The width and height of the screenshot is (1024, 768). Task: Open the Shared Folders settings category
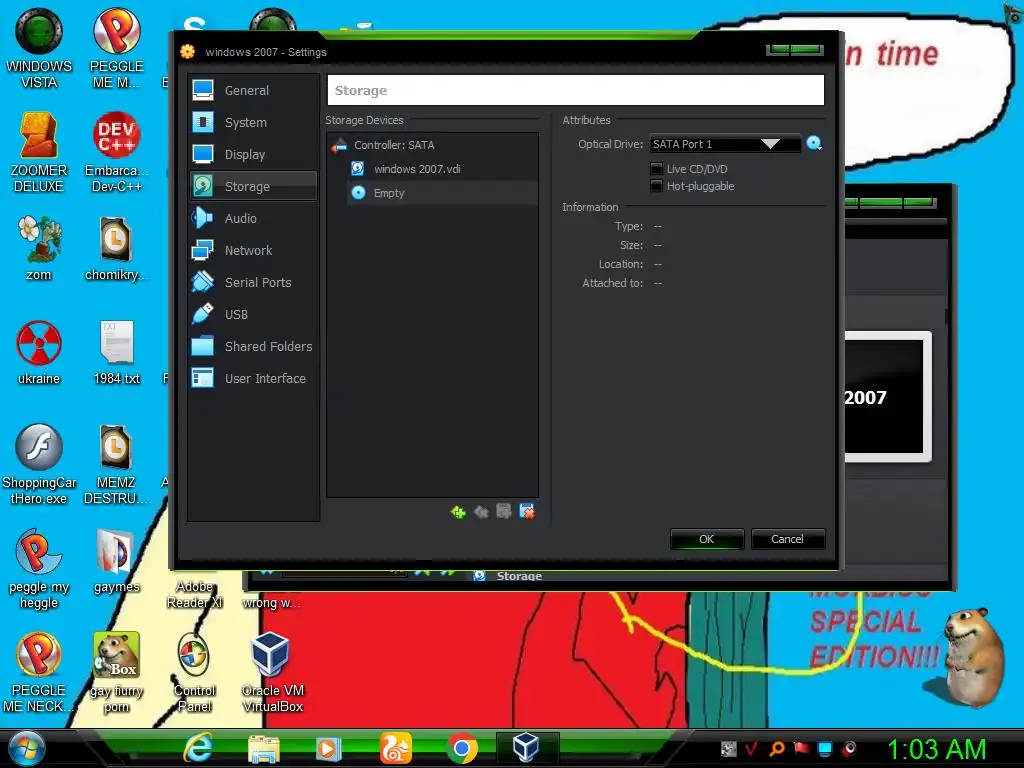pyautogui.click(x=253, y=346)
